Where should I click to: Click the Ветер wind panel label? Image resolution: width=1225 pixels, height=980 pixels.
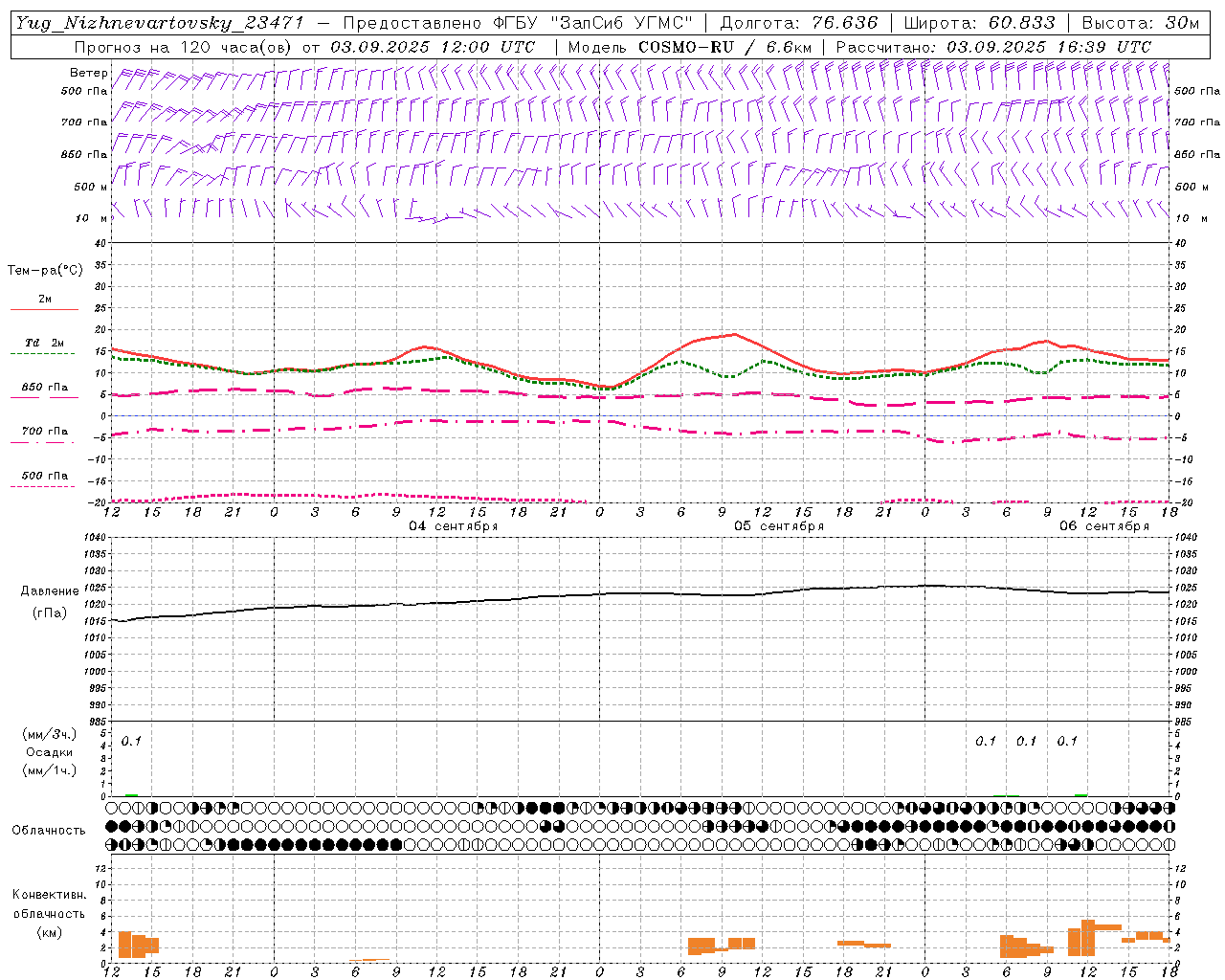pyautogui.click(x=88, y=73)
